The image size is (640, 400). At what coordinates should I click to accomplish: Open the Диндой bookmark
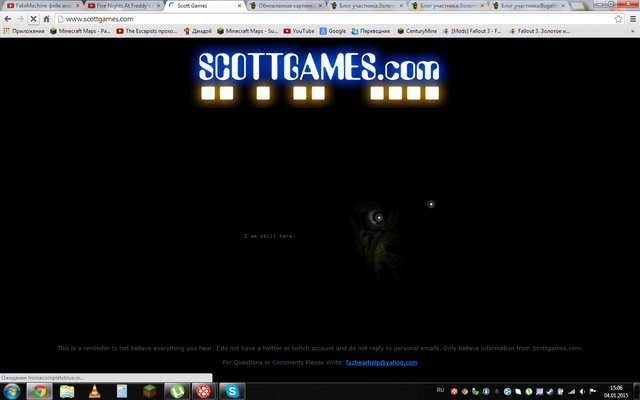click(198, 31)
